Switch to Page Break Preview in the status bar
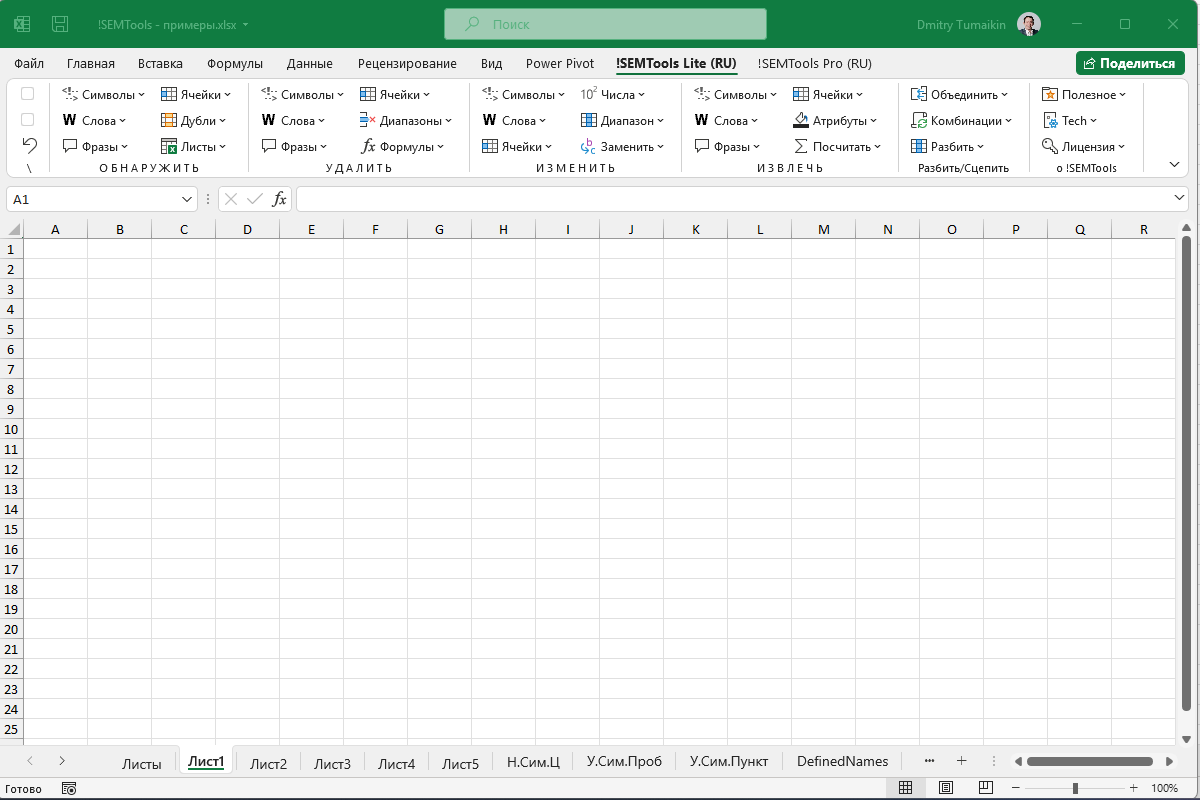The height and width of the screenshot is (800, 1200). click(985, 788)
